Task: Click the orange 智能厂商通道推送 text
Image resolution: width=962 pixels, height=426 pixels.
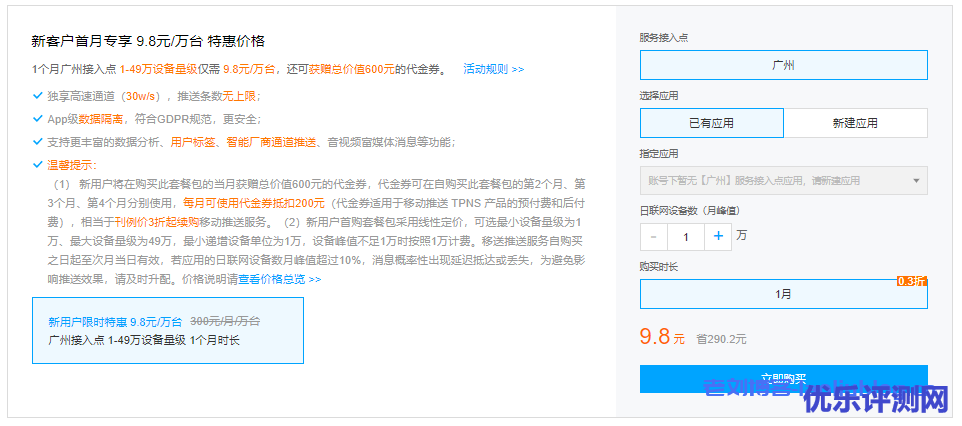Action: coord(271,142)
